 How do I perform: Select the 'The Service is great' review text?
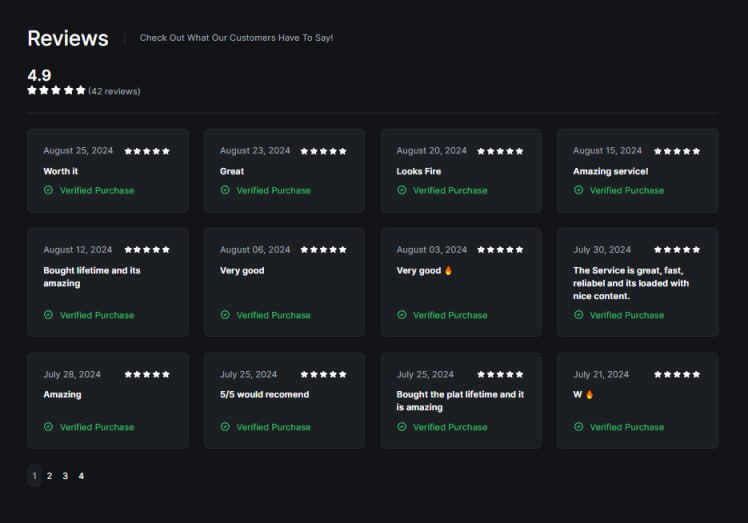630,283
